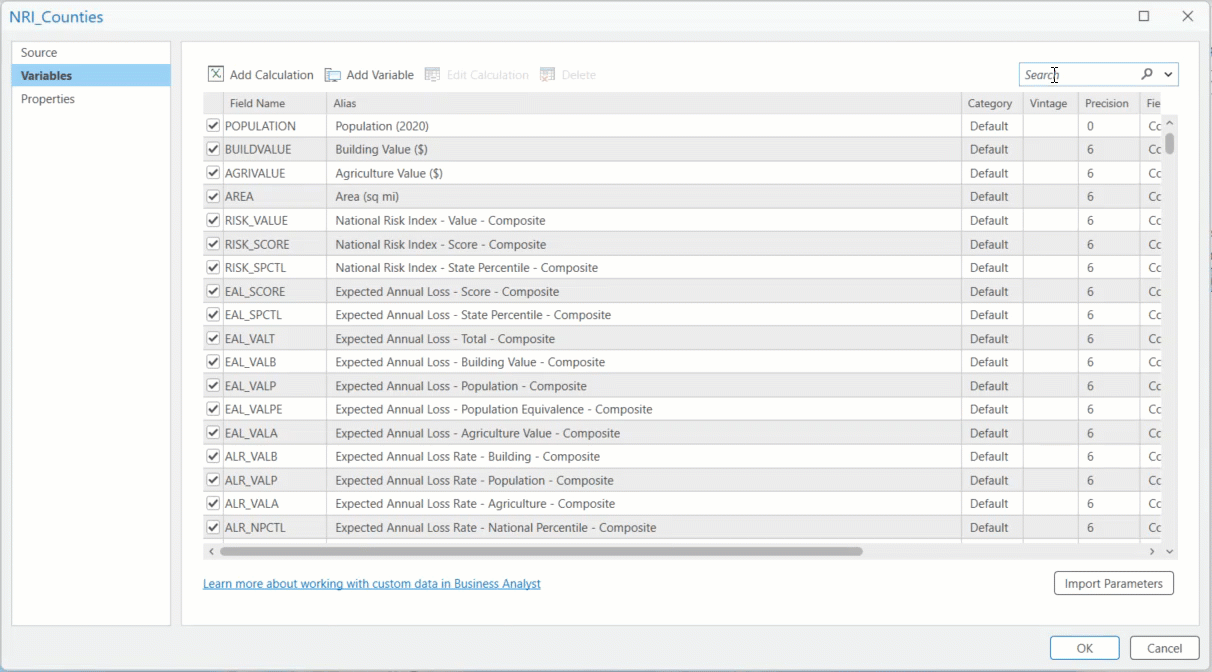
Task: Uncheck the RISK_VALUE field
Action: [212, 220]
